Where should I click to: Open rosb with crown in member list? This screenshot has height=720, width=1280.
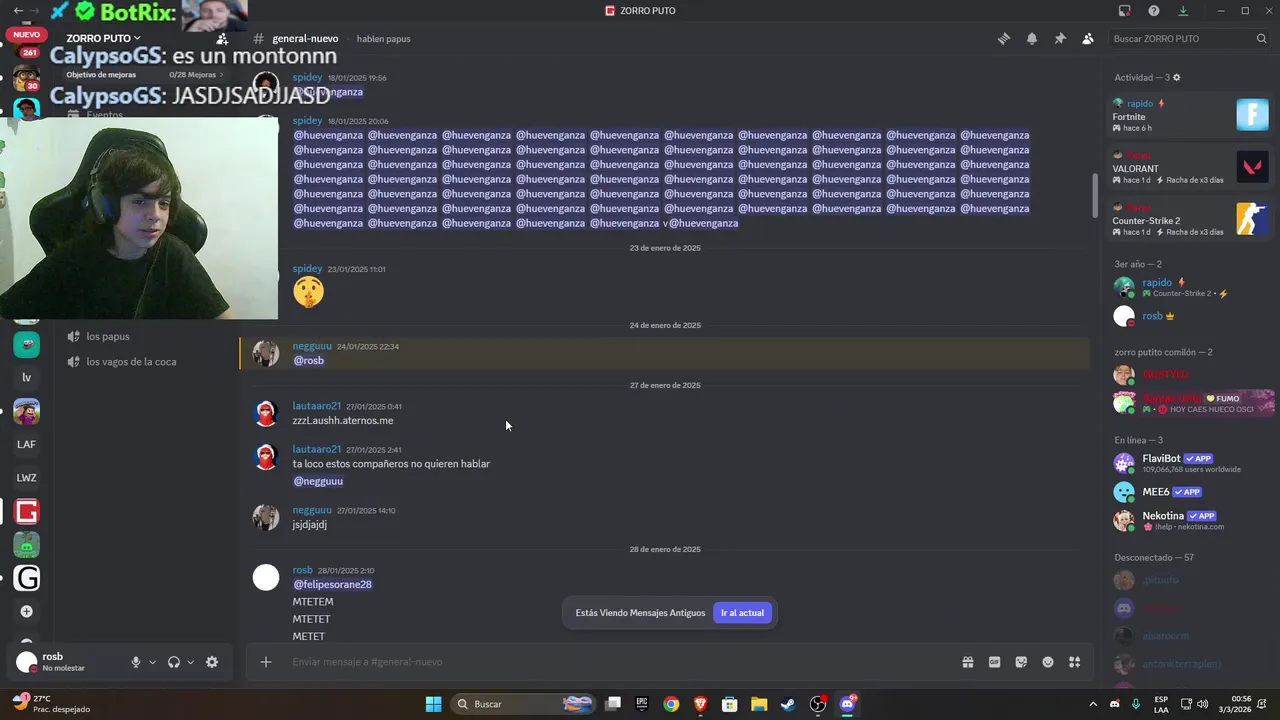pos(1191,316)
